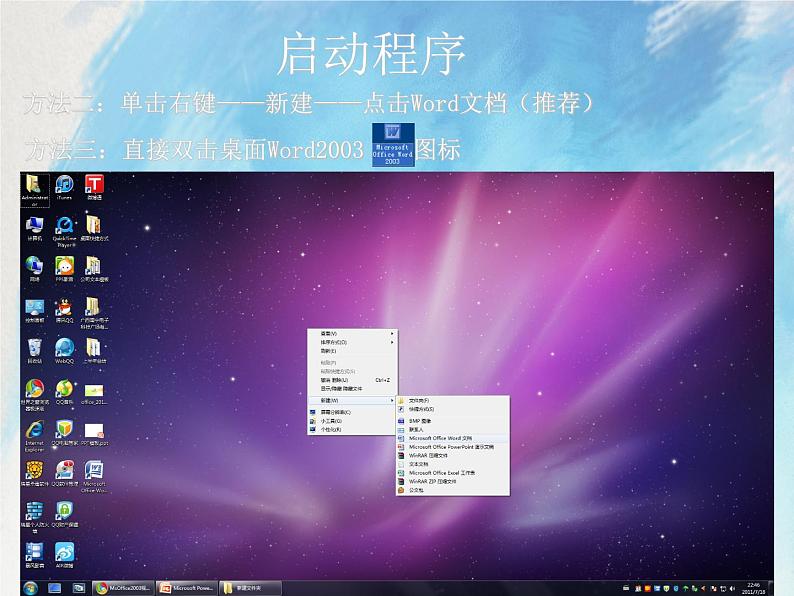Click the Windows Start orb
794x596 pixels.
tap(30, 588)
